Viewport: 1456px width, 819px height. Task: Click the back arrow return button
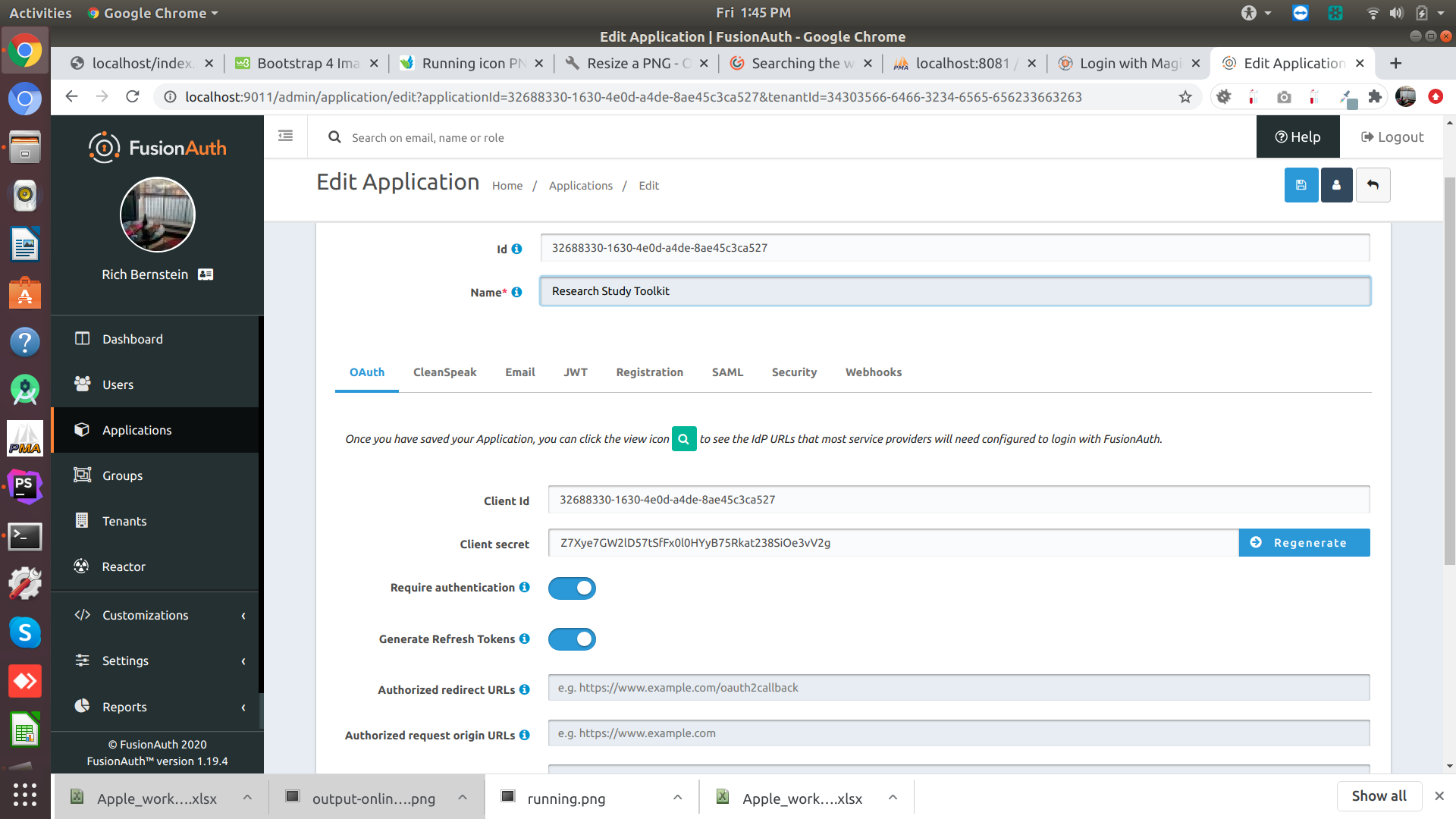click(1373, 185)
